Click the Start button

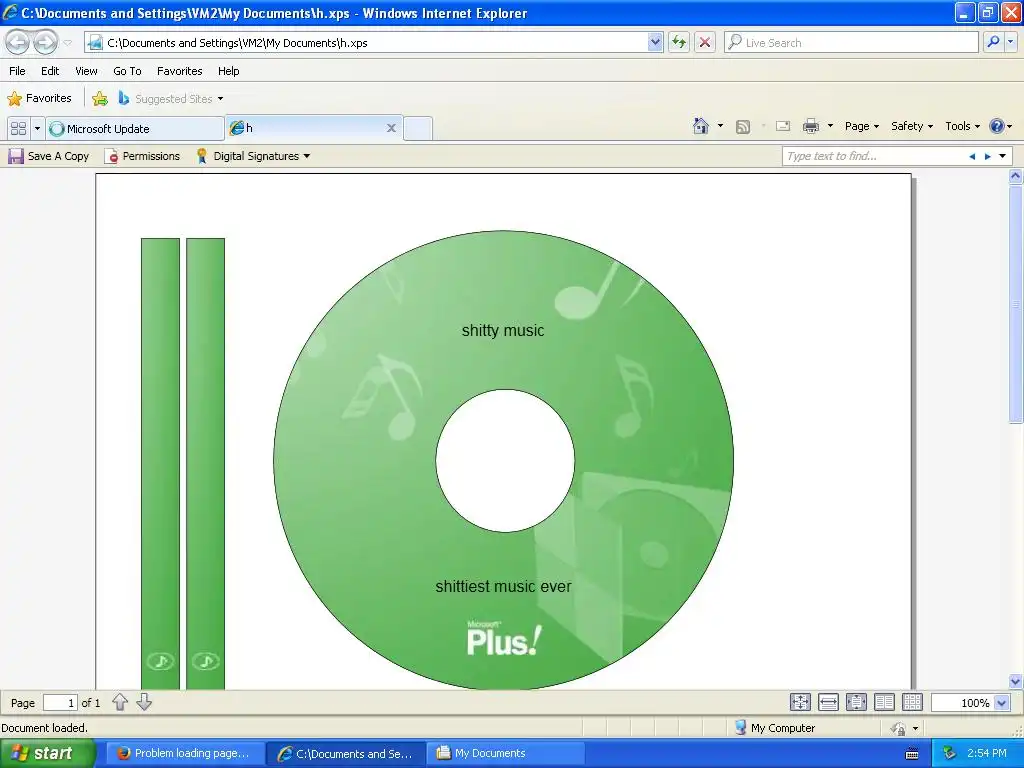(x=48, y=753)
